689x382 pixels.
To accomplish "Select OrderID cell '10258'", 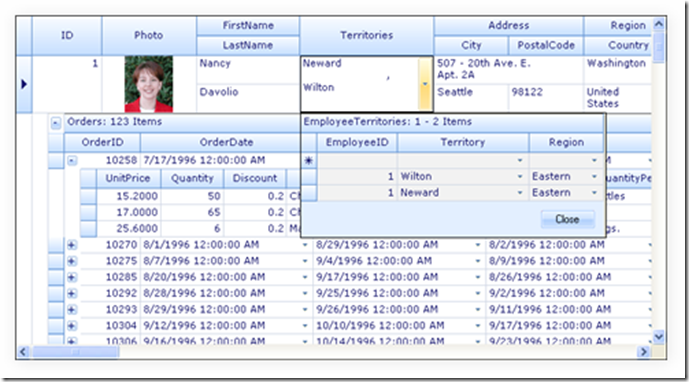I will click(110, 160).
